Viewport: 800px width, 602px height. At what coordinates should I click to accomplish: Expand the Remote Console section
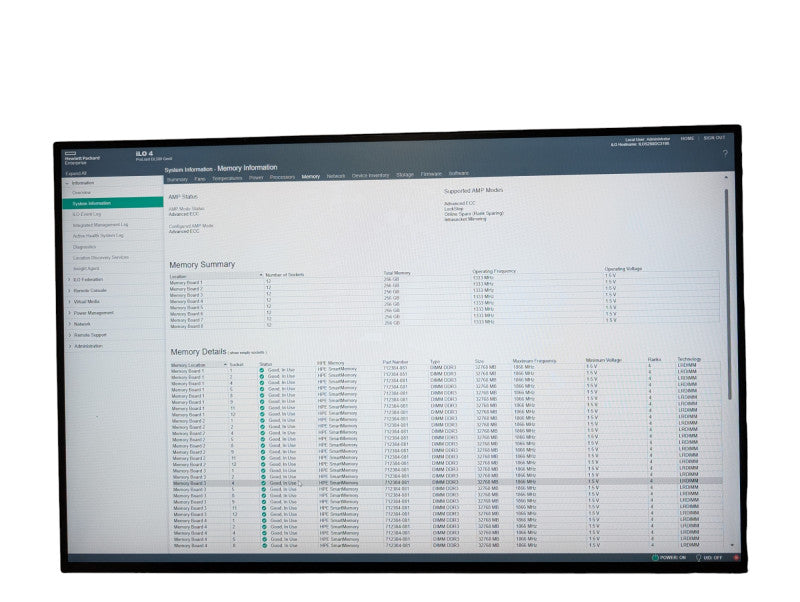[69, 291]
